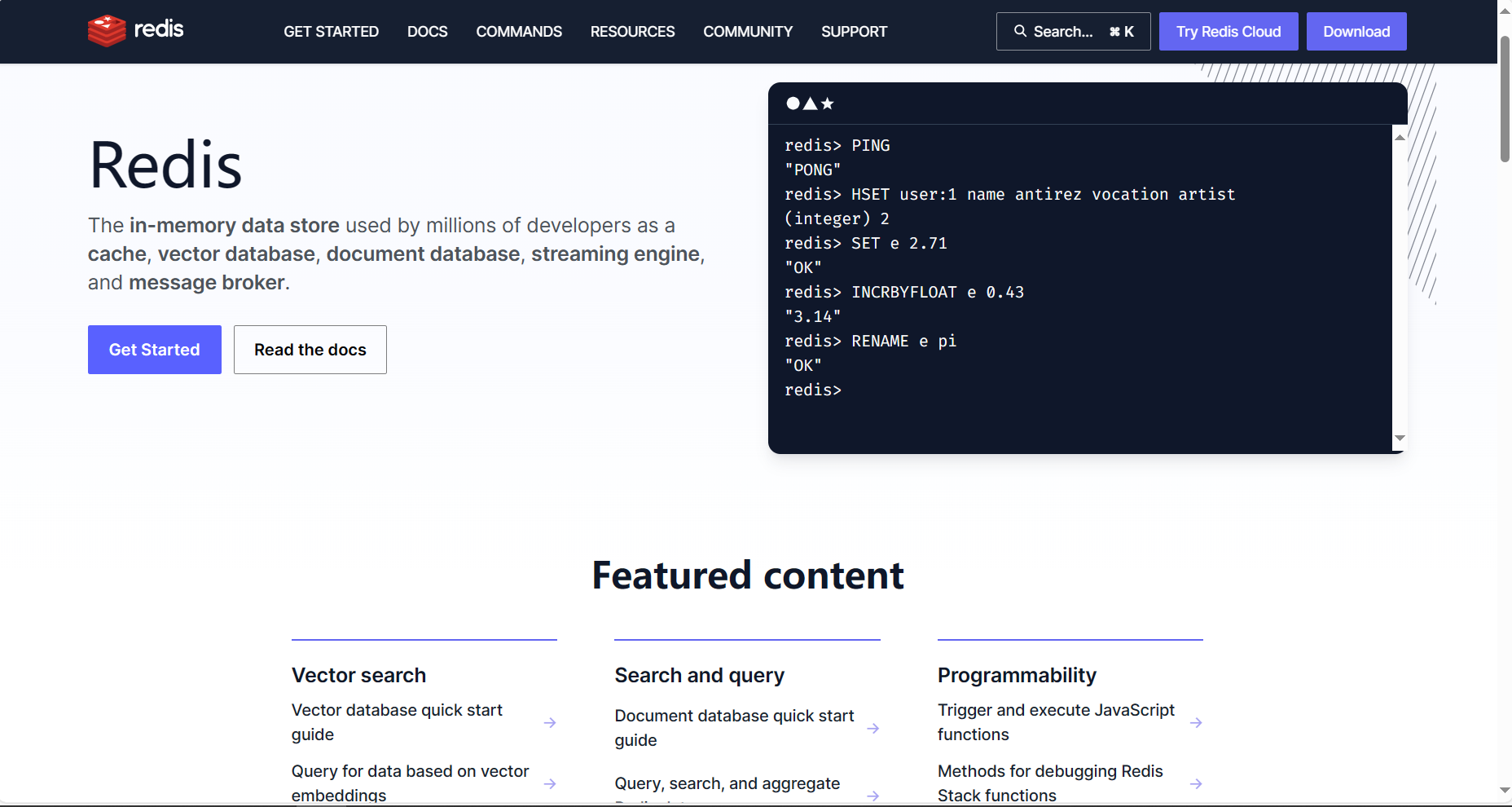Open Methods for debugging Redis Stack functions
This screenshot has height=807, width=1512.
[x=1050, y=783]
